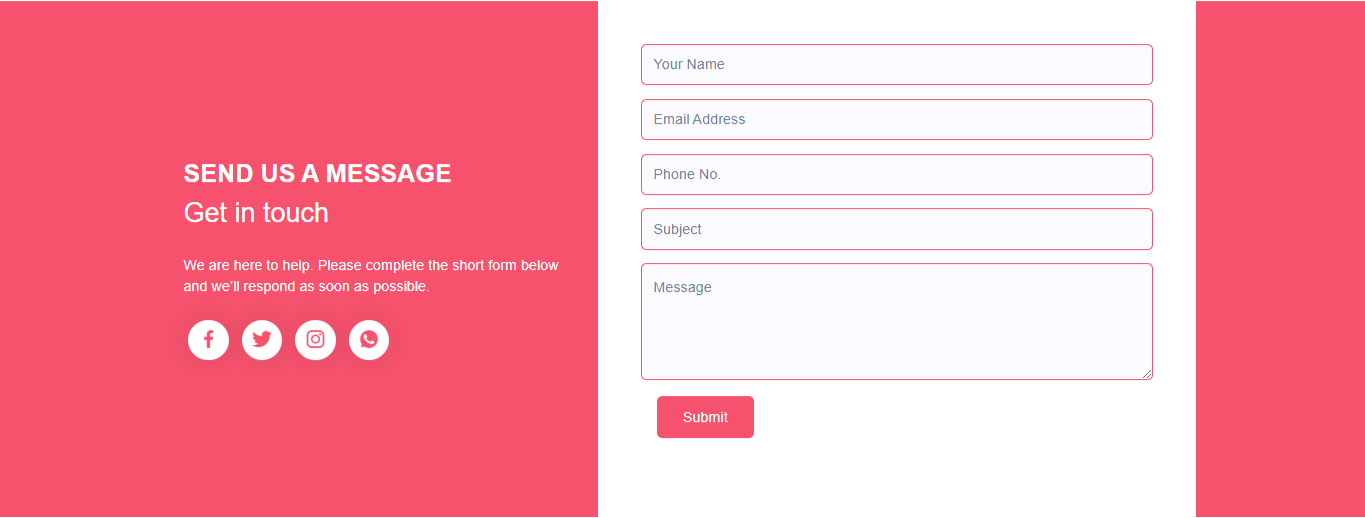Image resolution: width=1365 pixels, height=518 pixels.
Task: Click the Message box resize handle
Action: pyautogui.click(x=1147, y=374)
